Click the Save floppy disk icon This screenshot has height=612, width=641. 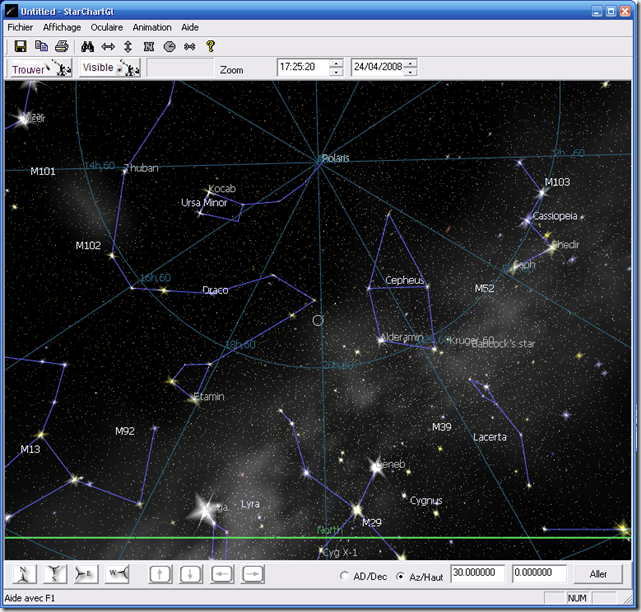click(20, 46)
